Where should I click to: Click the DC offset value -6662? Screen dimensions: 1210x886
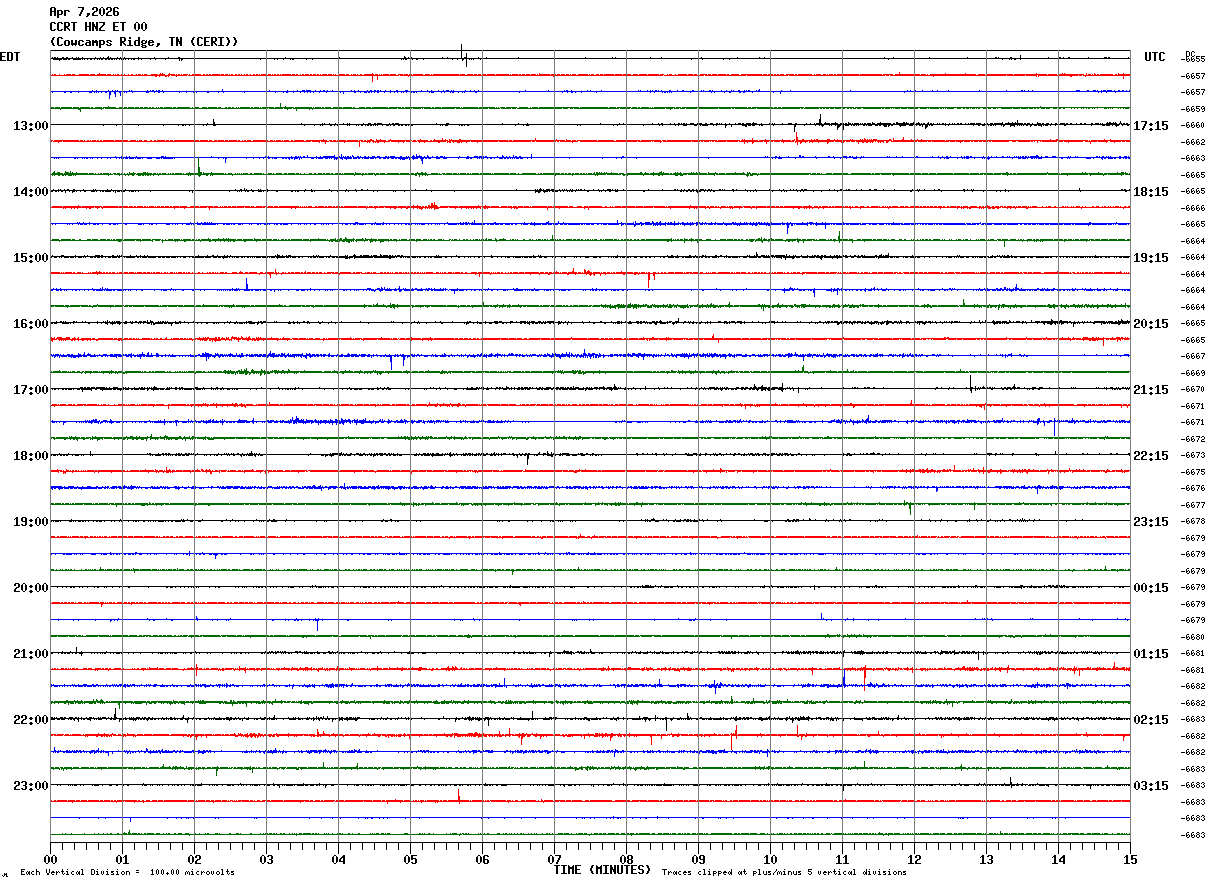[1193, 142]
